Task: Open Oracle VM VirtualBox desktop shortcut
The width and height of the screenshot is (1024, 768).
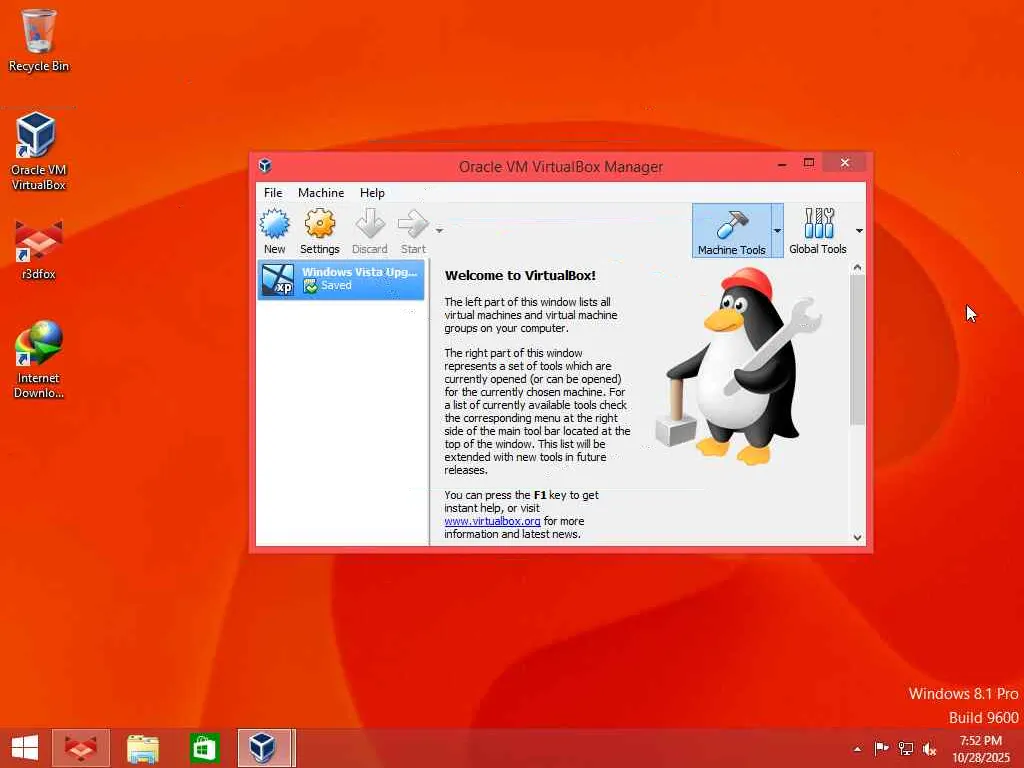Action: click(x=37, y=152)
